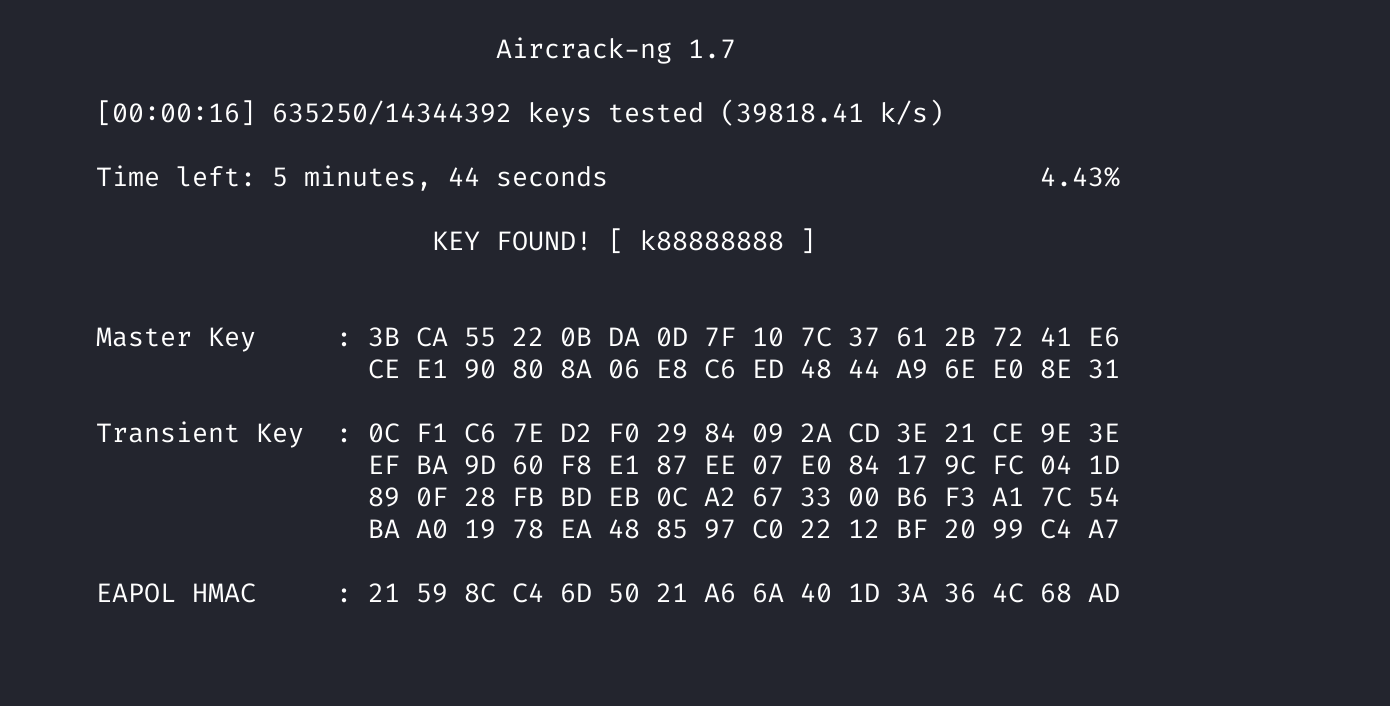This screenshot has height=706, width=1390.
Task: Click the EAPOL HMAC label
Action: pos(176,593)
